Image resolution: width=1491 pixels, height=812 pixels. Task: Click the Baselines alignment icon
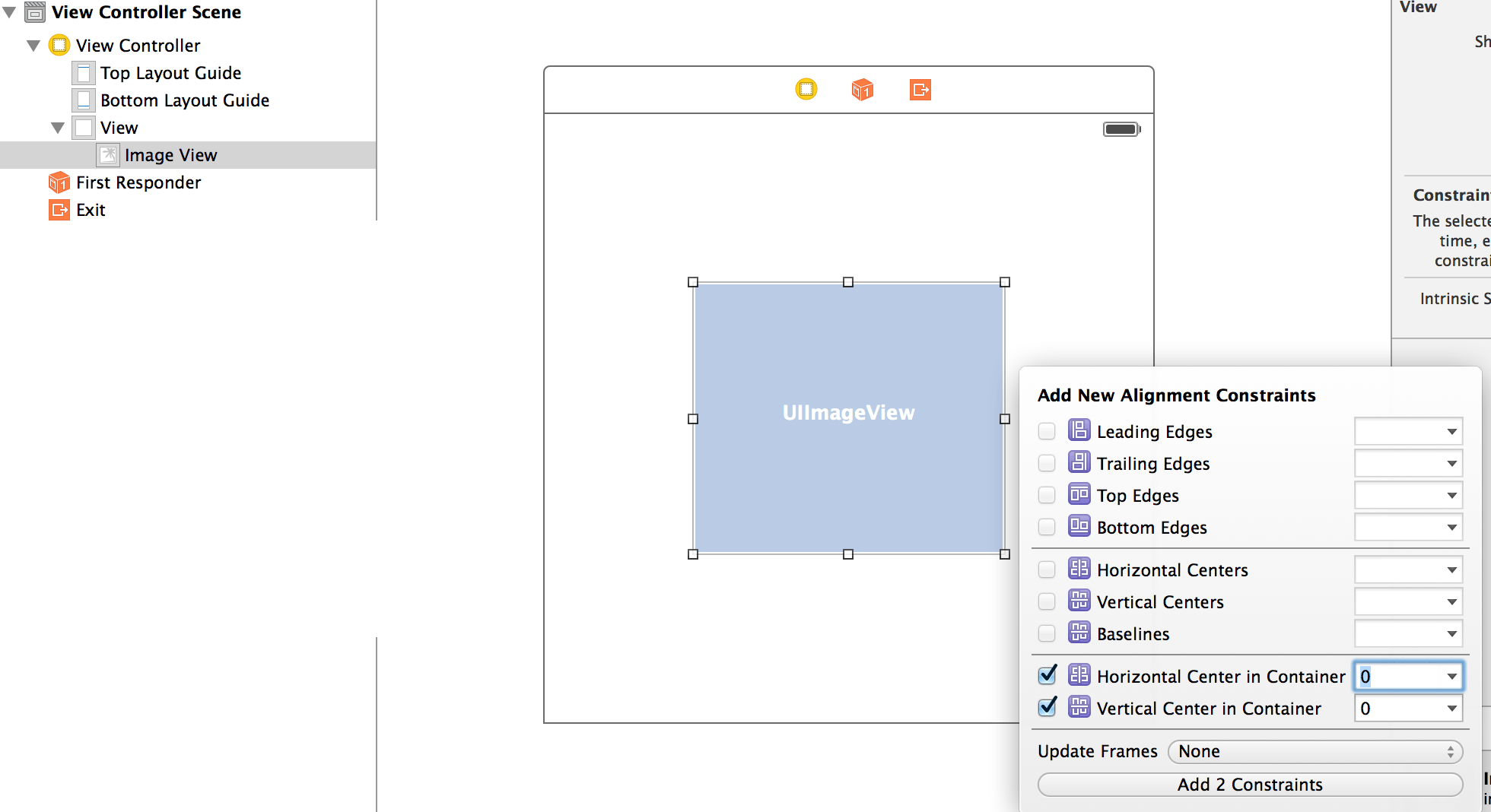pos(1079,633)
